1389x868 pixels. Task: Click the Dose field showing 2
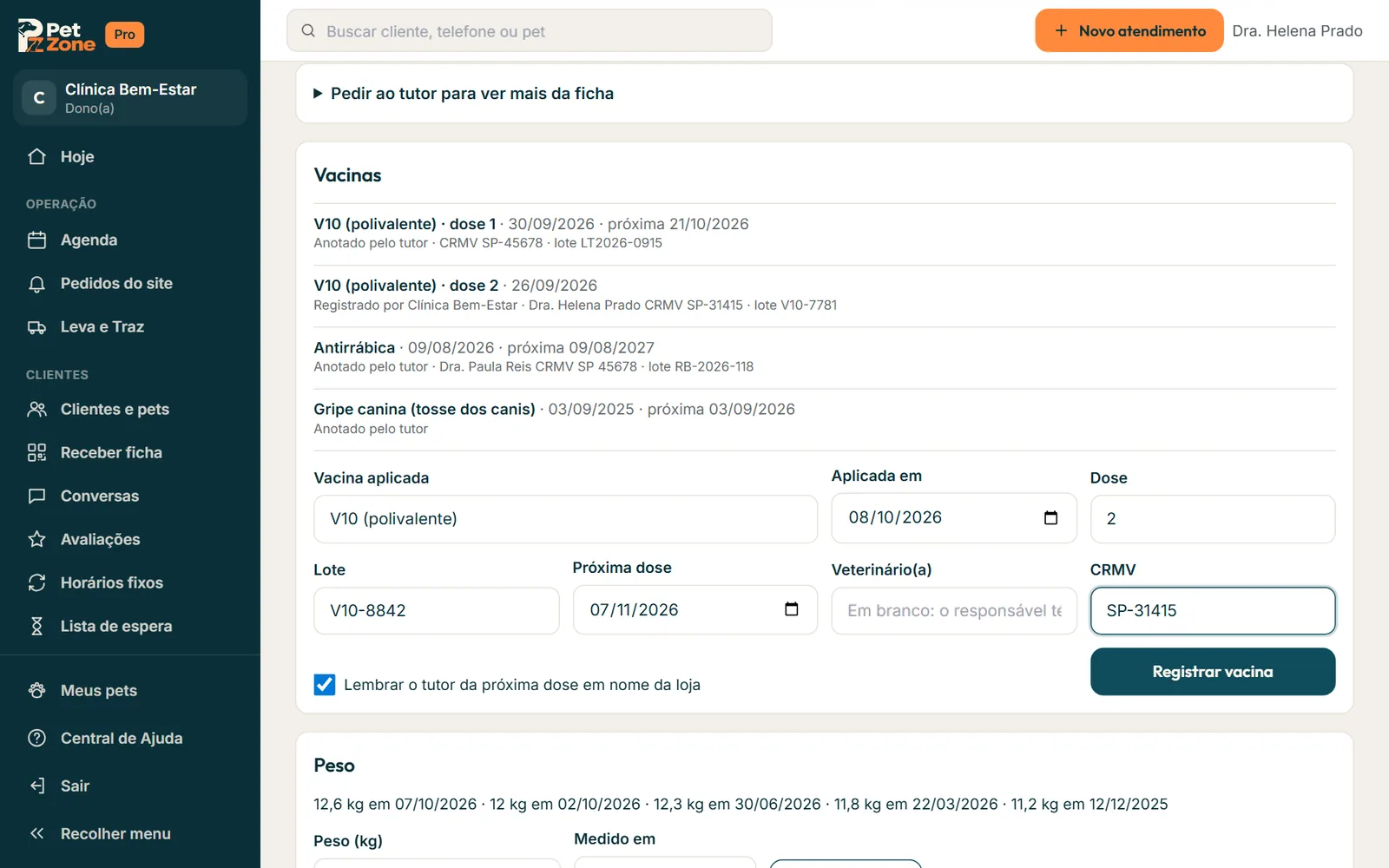pos(1212,519)
